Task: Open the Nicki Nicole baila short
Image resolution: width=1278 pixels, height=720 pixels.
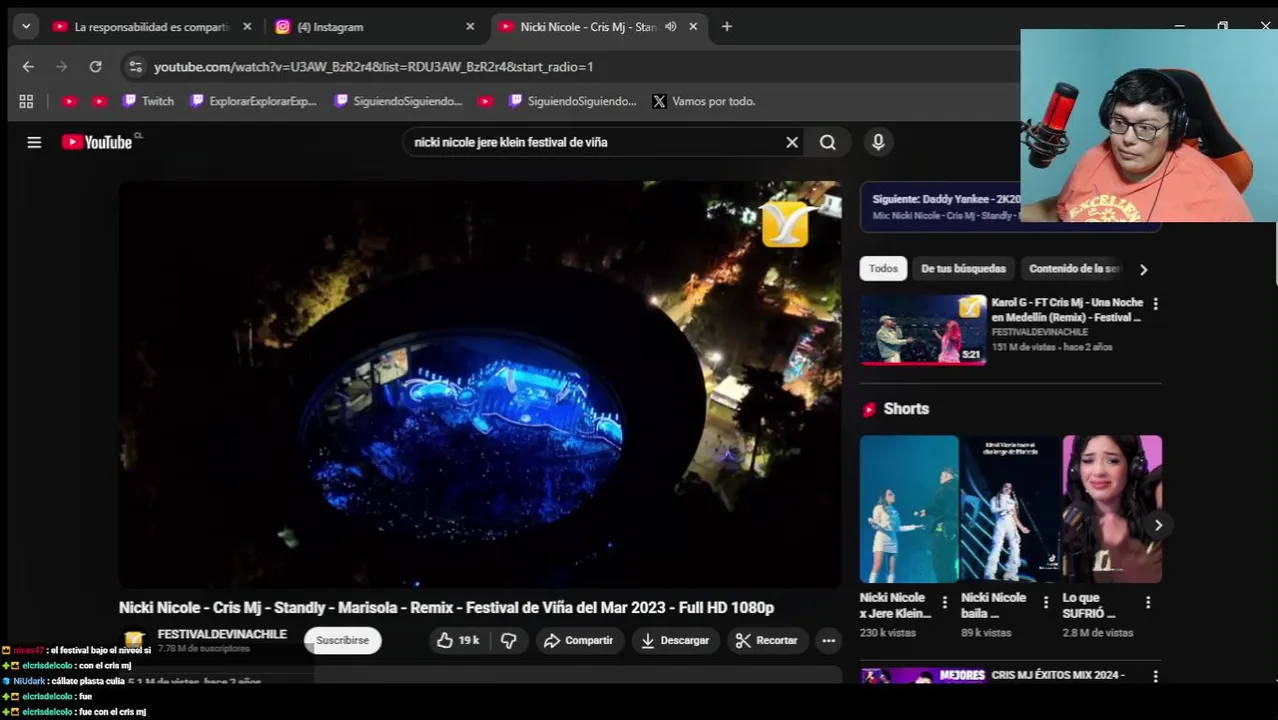Action: [x=1010, y=509]
